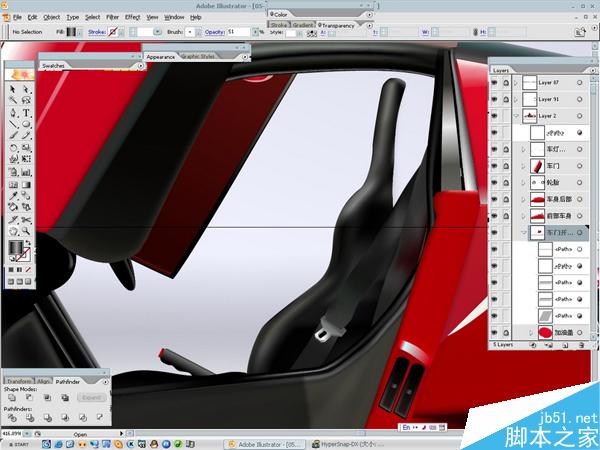This screenshot has width=600, height=450.
Task: Select the Pen tool
Action: [13, 113]
